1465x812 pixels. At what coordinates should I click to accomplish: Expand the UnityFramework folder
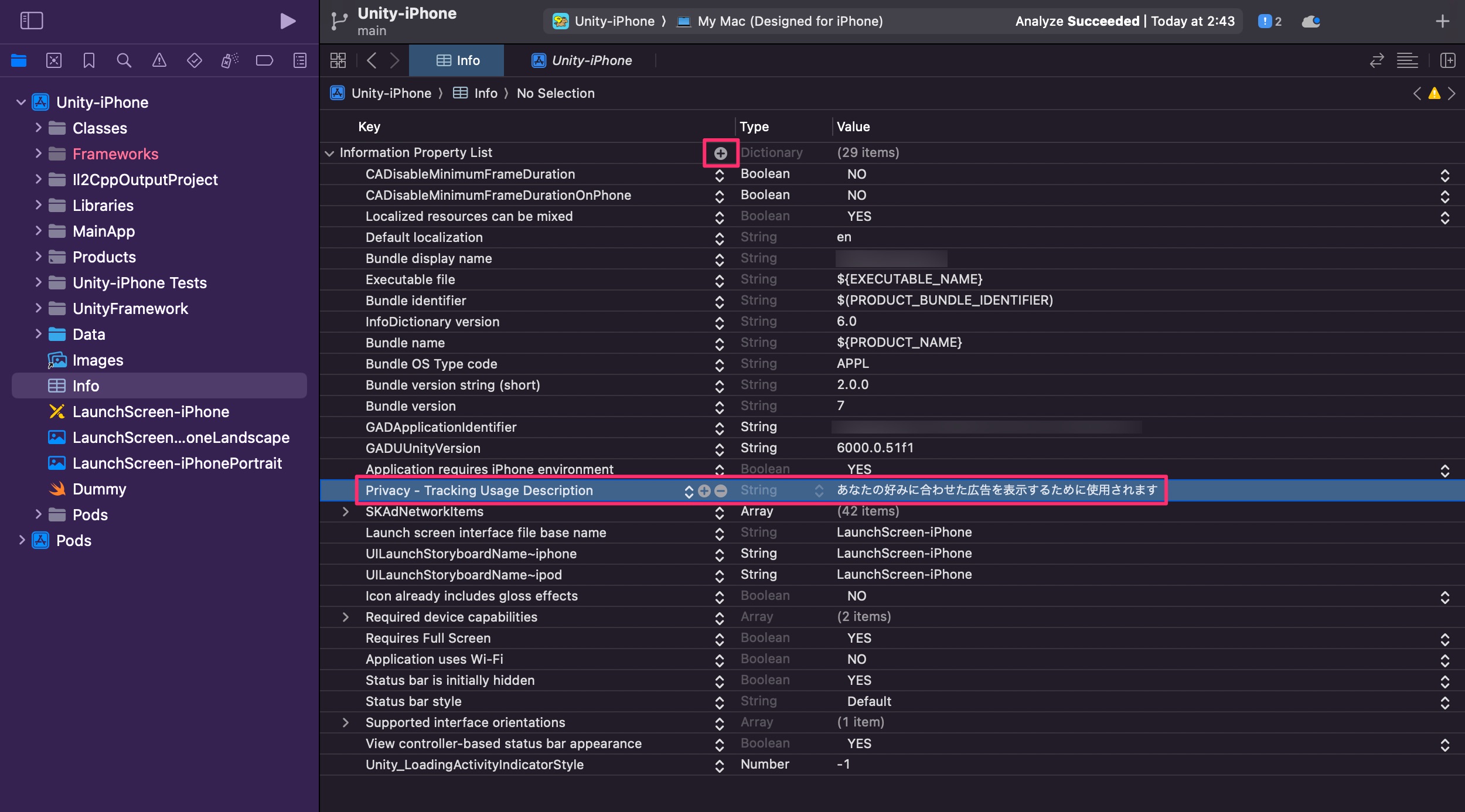coord(38,308)
